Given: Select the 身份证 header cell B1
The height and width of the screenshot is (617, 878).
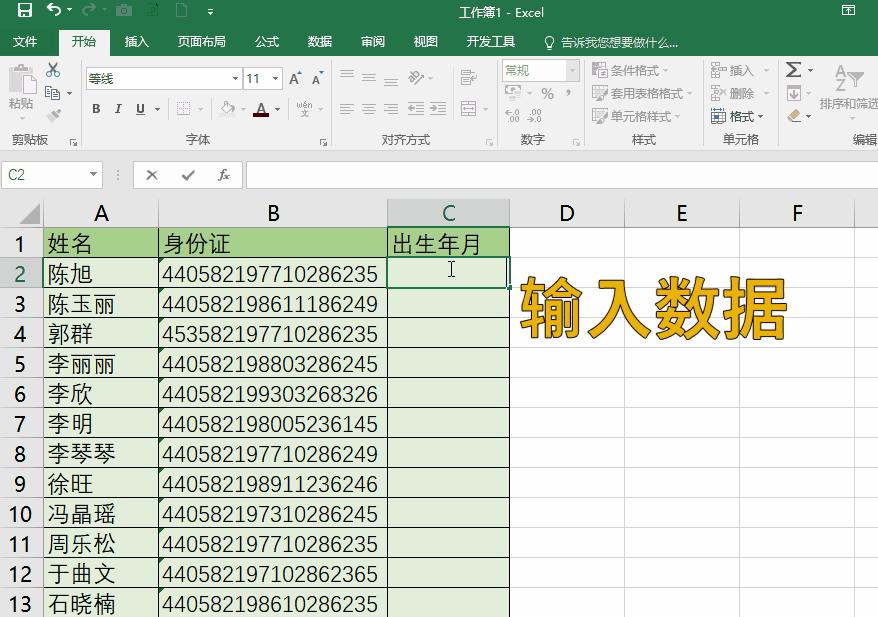Looking at the screenshot, I should pyautogui.click(x=273, y=241).
